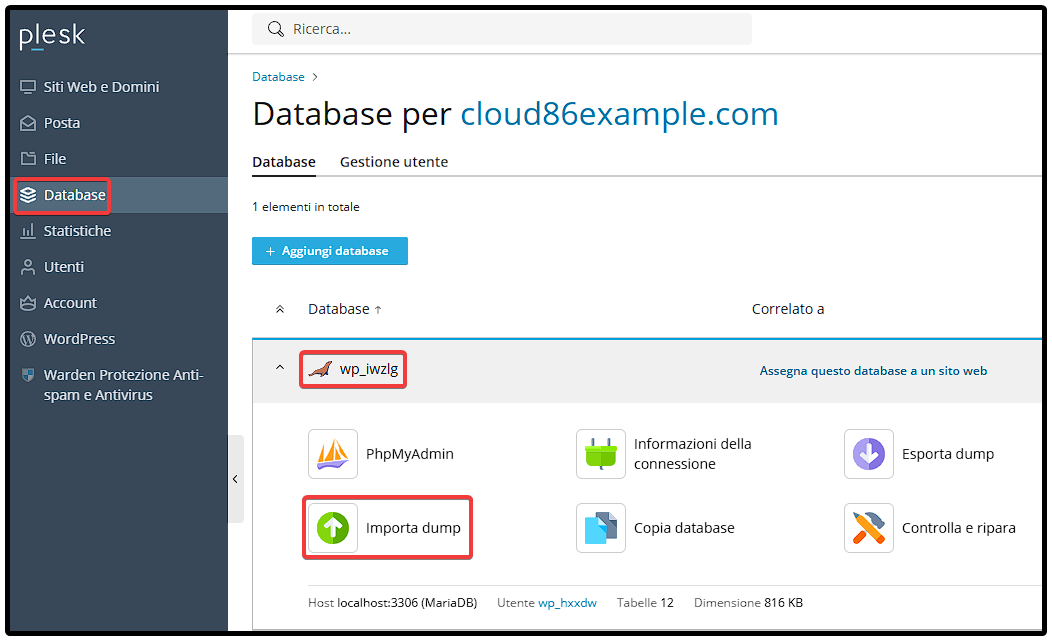
Task: Click the Account crown icon
Action: pyautogui.click(x=28, y=303)
